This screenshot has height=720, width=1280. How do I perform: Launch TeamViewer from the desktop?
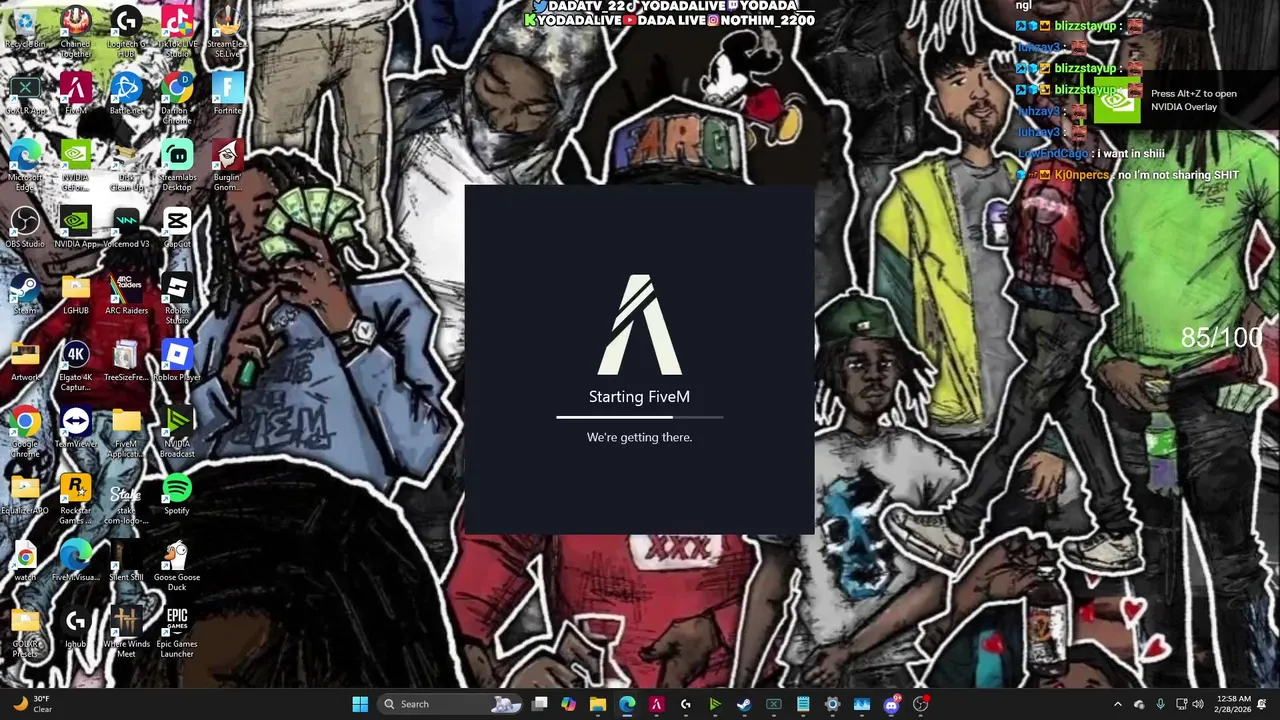(76, 428)
